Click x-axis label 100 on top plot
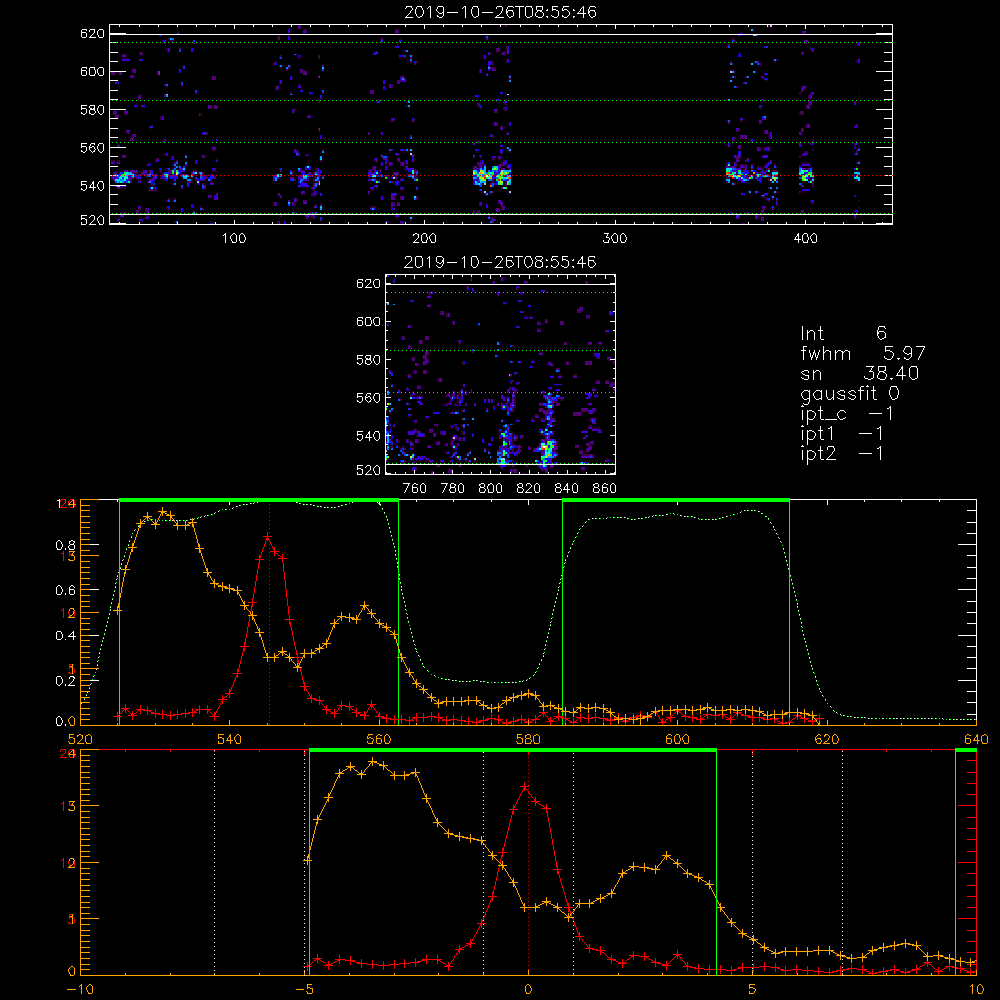The height and width of the screenshot is (1000, 1000). point(234,239)
